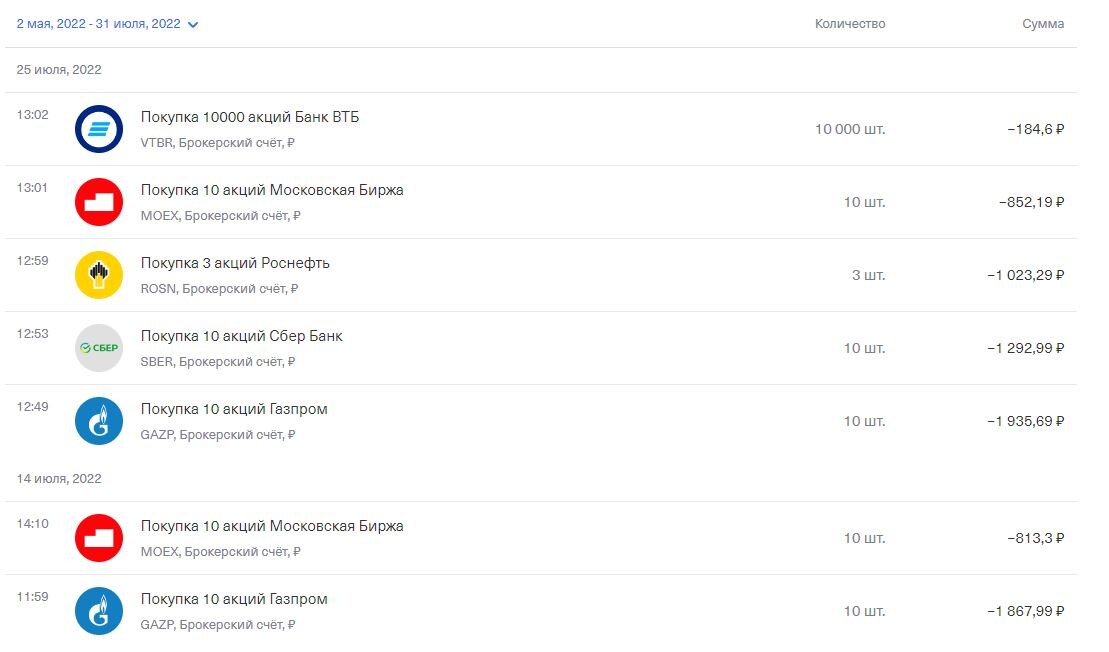Viewport: 1109px width, 652px height.
Task: Select the '25 июля, 2022' date heading
Action: [59, 70]
